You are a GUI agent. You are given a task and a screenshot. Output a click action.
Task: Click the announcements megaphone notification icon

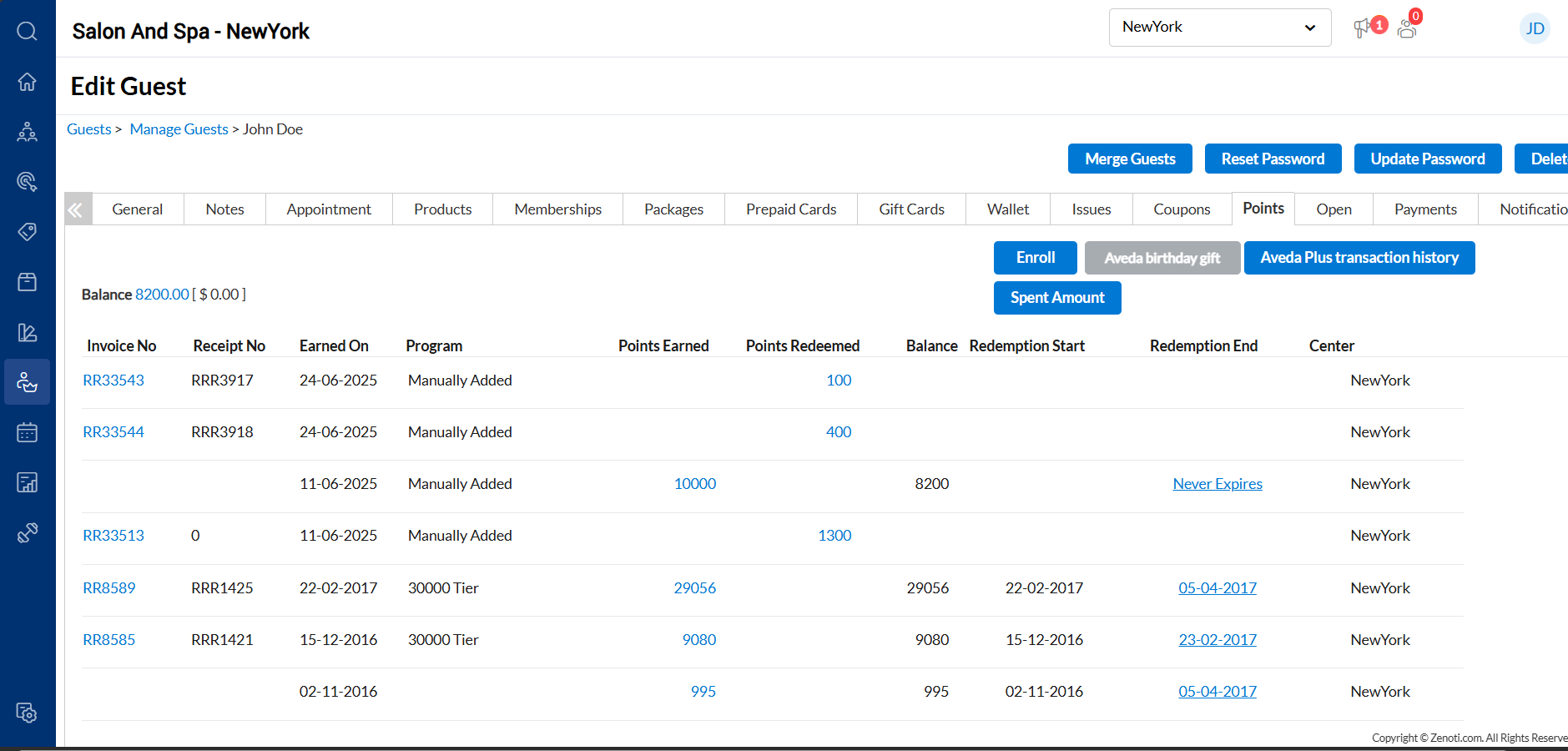[x=1362, y=28]
